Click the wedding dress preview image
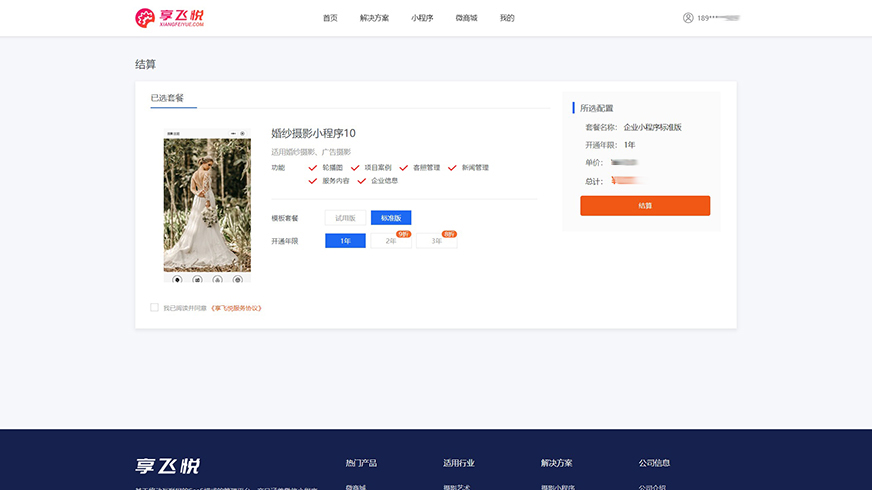872x490 pixels. coord(207,204)
